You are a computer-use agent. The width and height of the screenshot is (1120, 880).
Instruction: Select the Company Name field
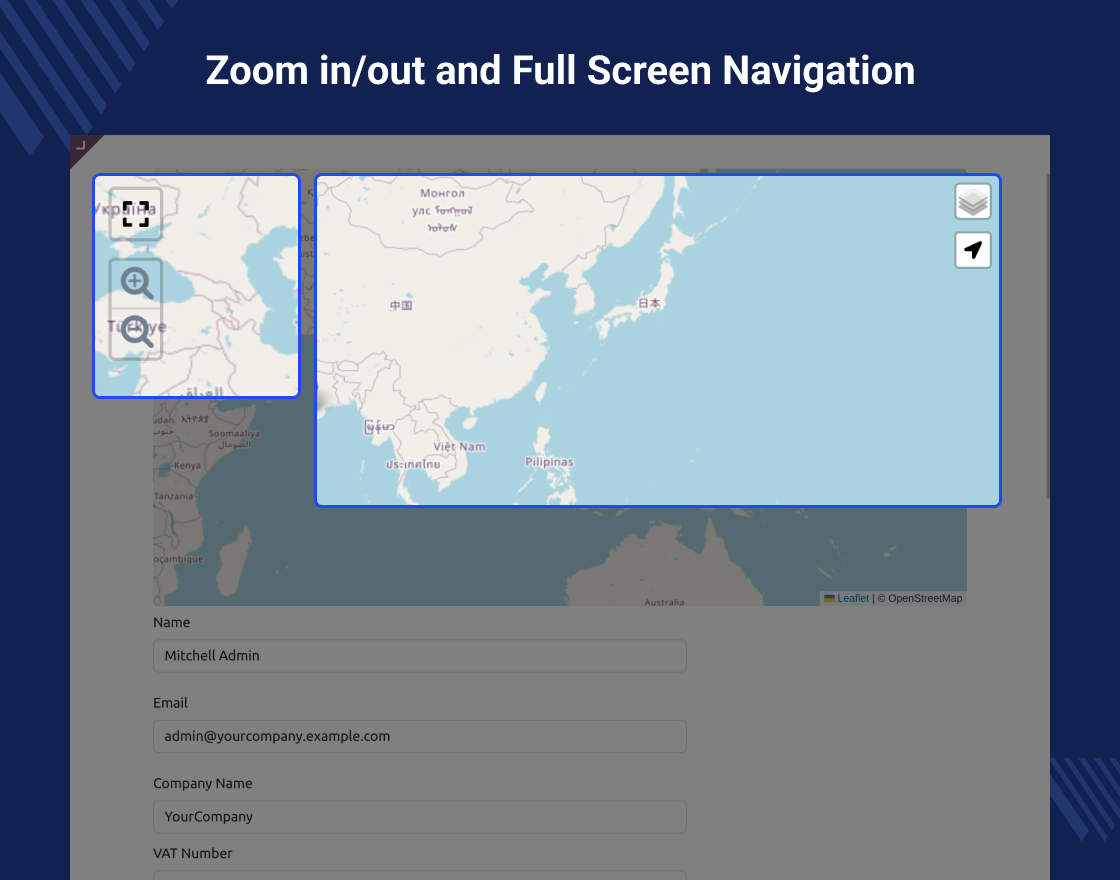pos(419,817)
